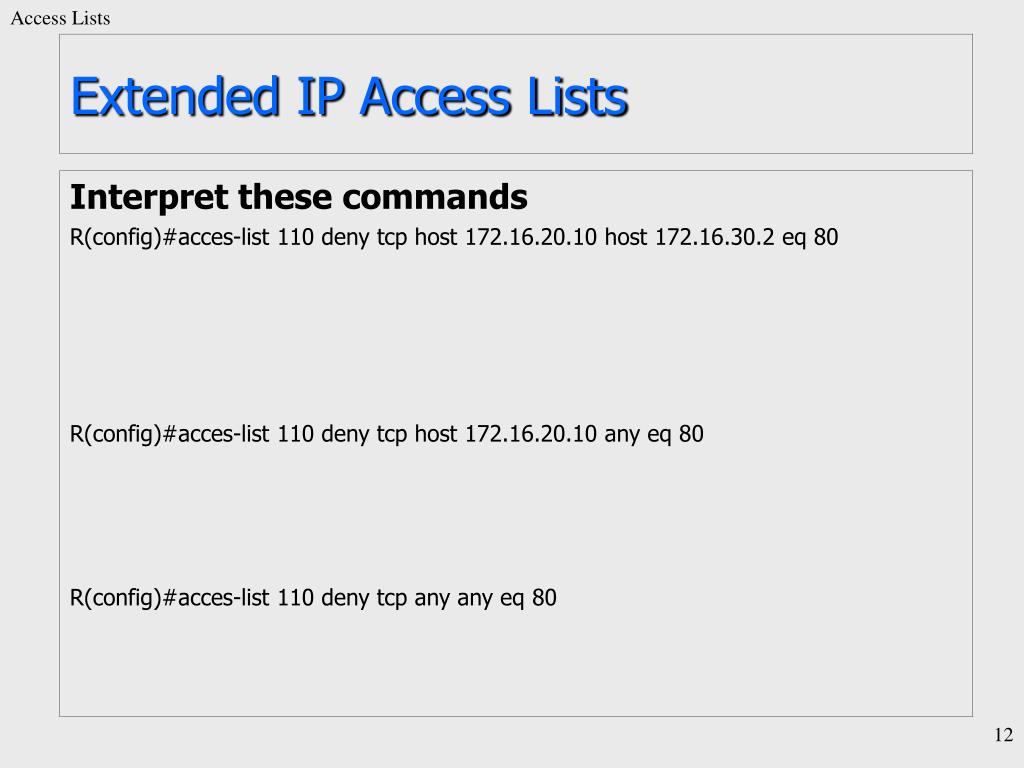Click 172.16.20.10 in the first command
Screen dimensions: 1024x768
coord(530,236)
